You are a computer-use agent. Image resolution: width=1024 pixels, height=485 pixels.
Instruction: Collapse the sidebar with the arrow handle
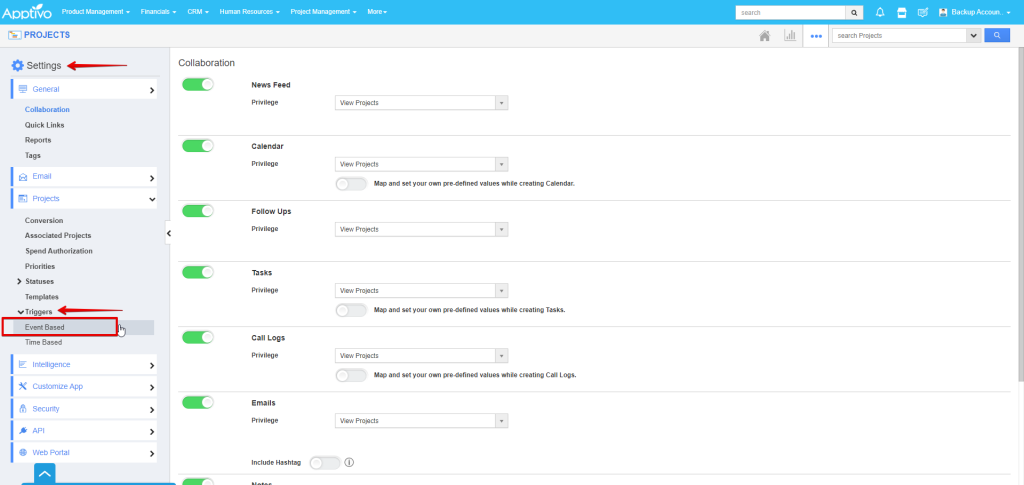point(168,233)
